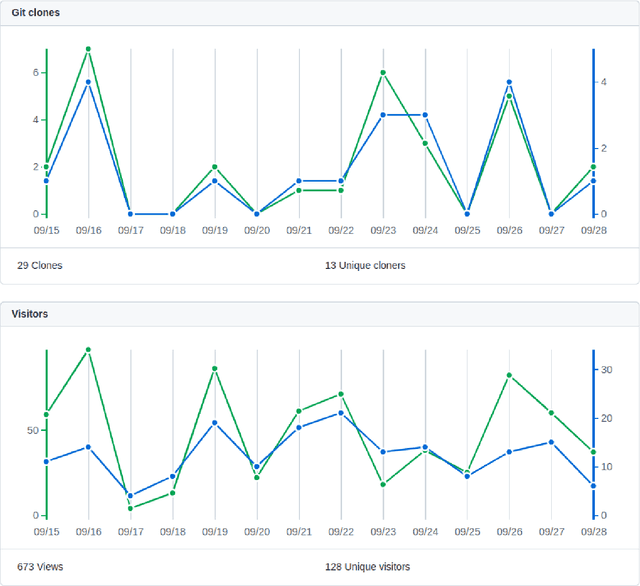Click the Git clones section heading

coord(35,12)
